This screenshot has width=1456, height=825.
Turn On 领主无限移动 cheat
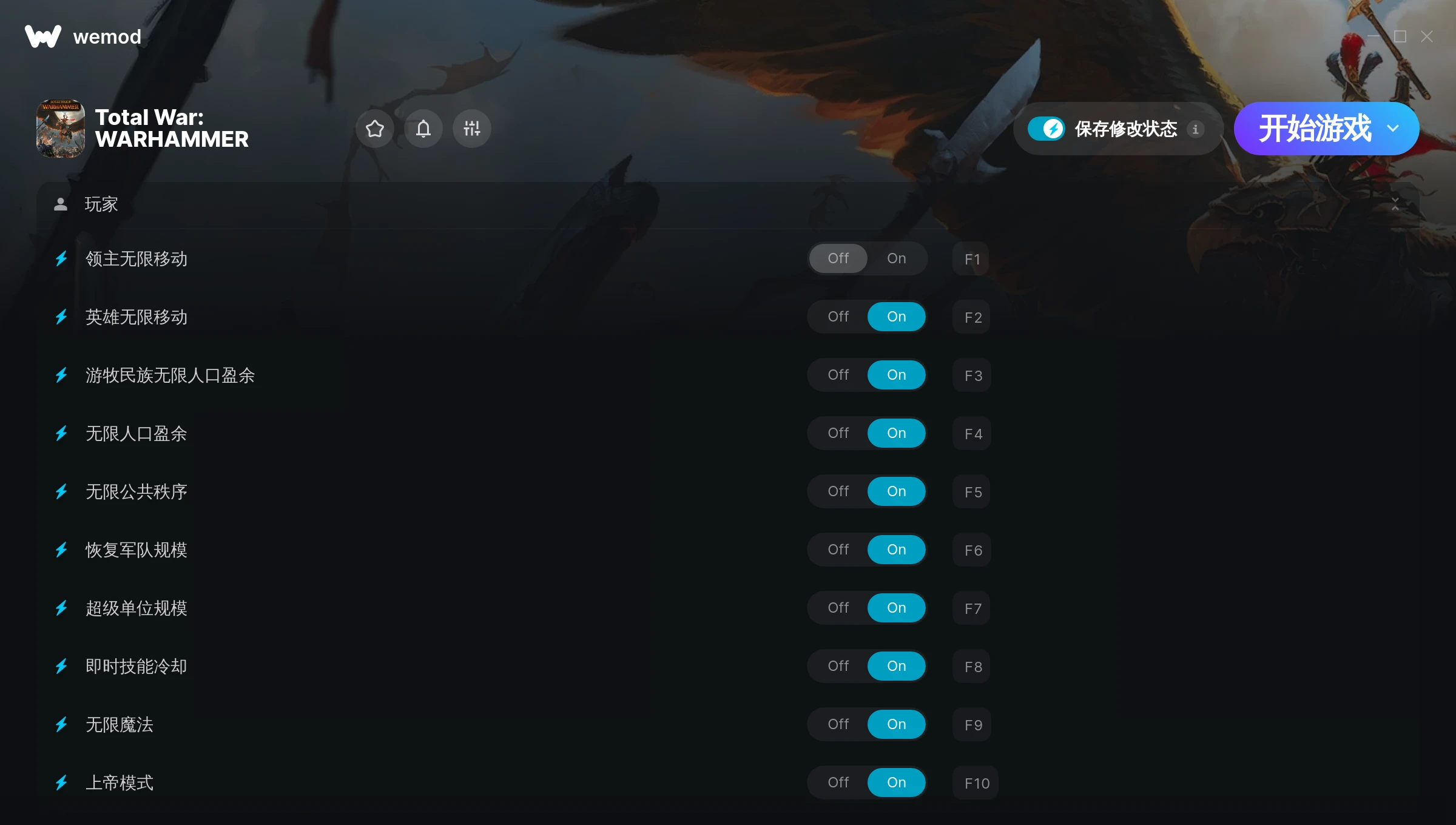pyautogui.click(x=897, y=258)
